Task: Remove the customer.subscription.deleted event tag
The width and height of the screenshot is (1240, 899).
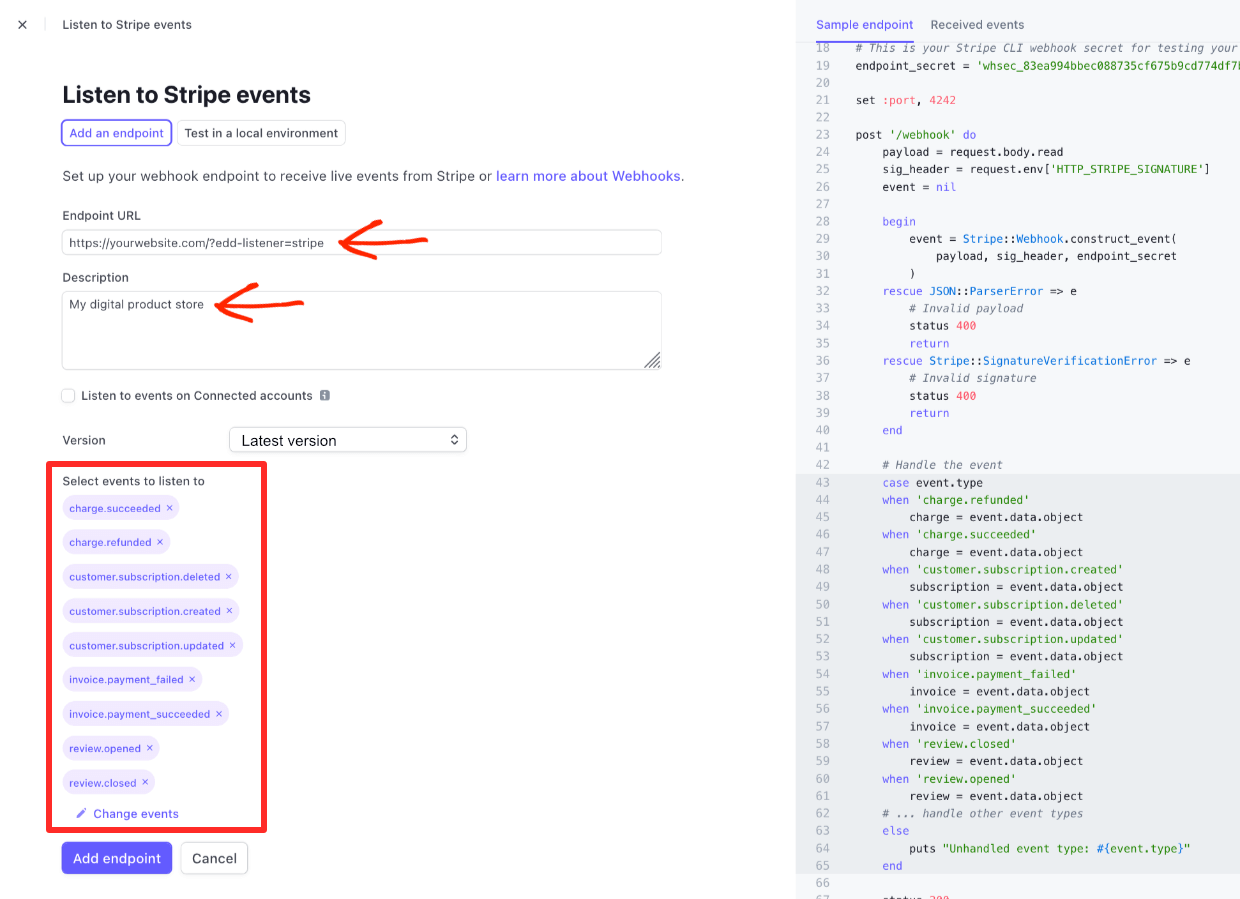Action: (229, 577)
